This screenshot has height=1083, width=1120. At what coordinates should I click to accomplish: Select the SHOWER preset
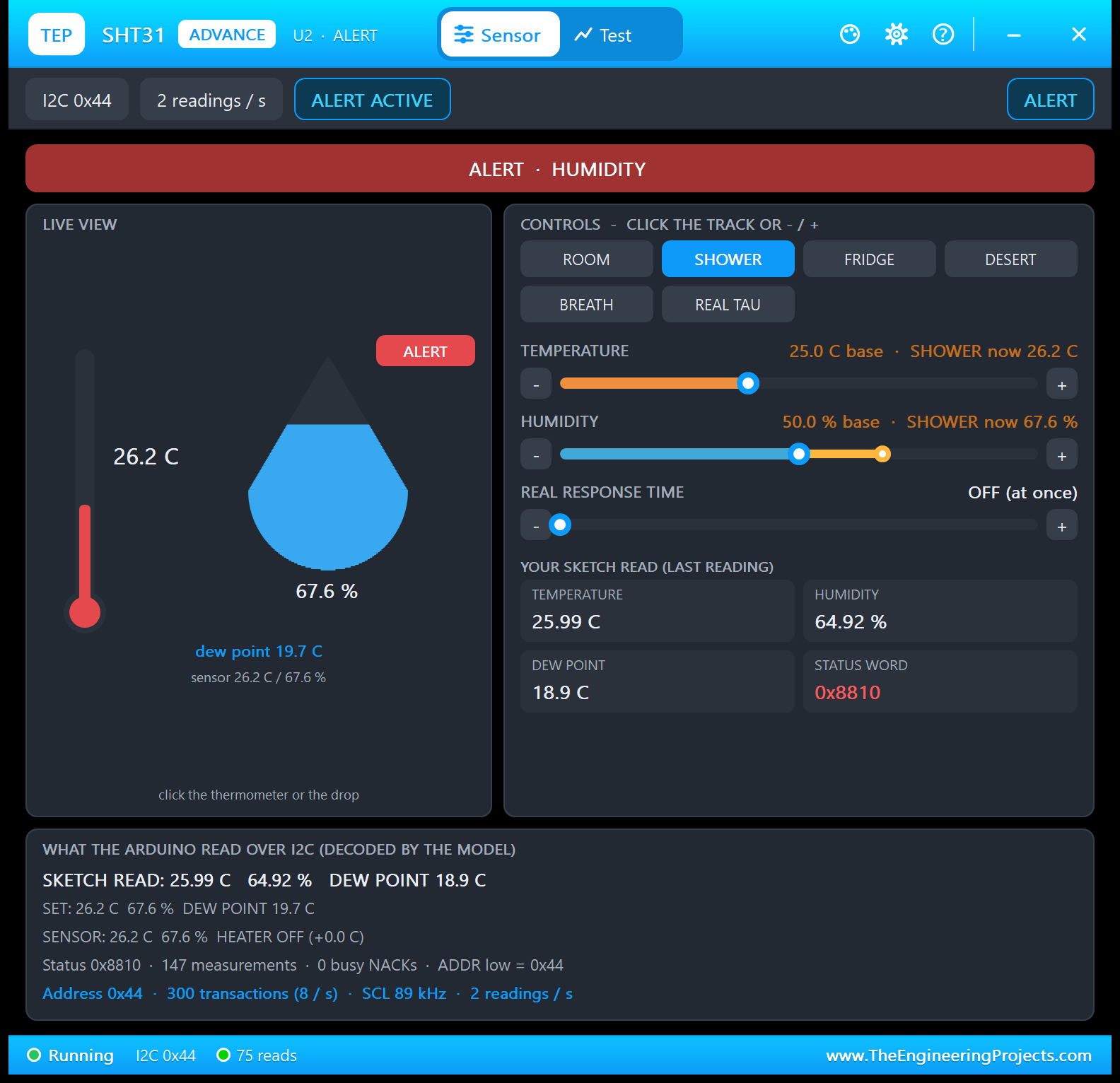point(728,259)
